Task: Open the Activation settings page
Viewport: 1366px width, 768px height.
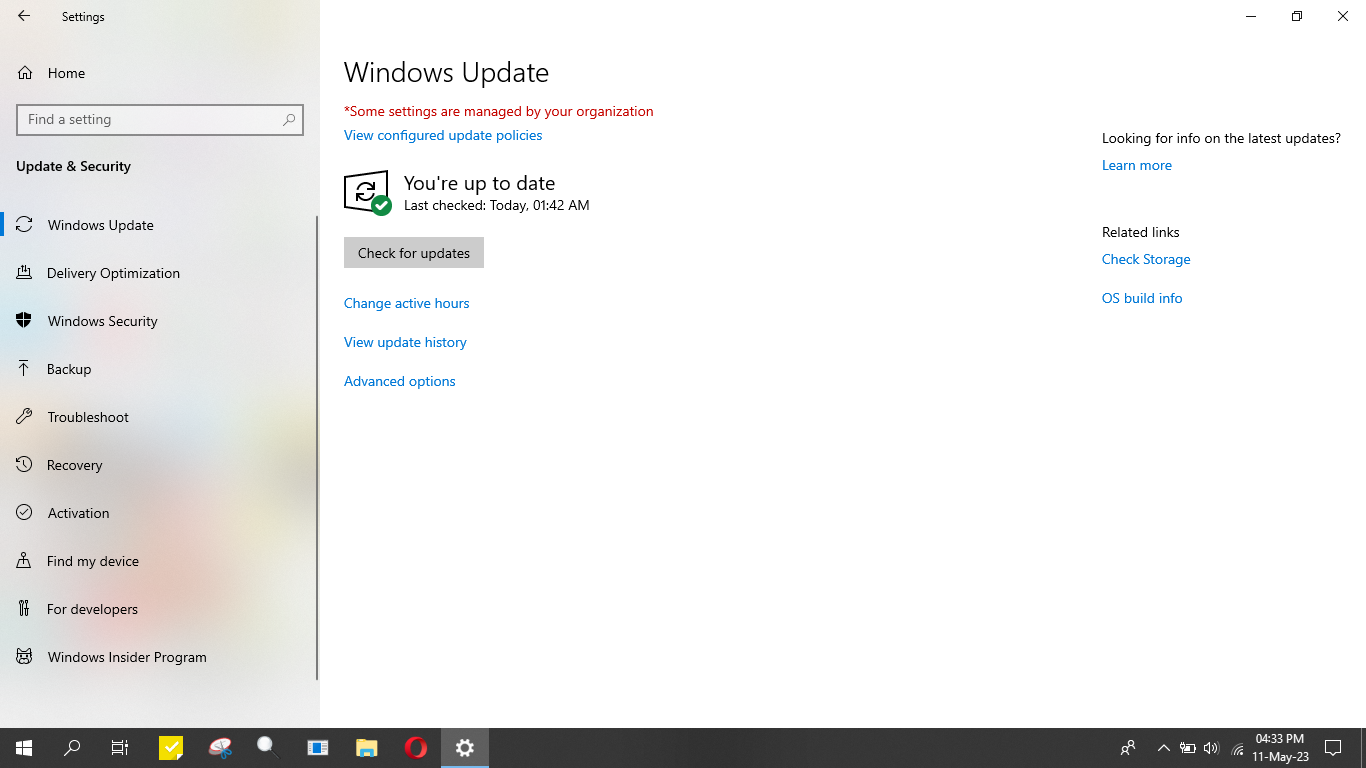Action: click(160, 513)
